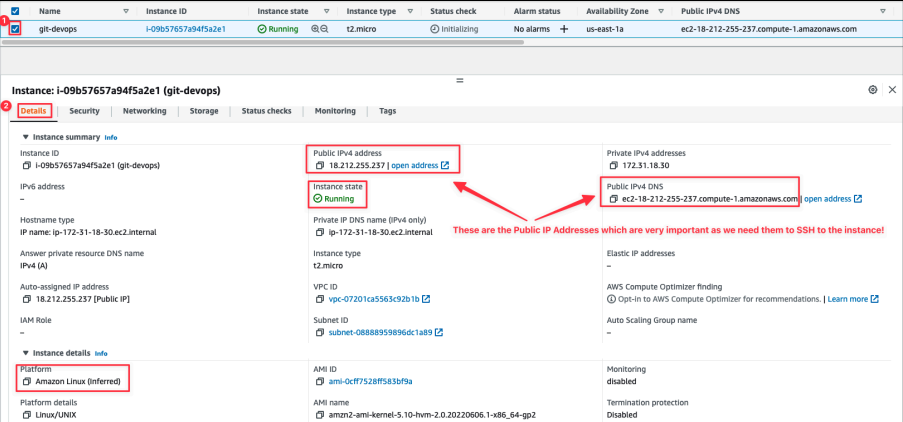Open subnet link subnet-08888959896dc1a89

pos(386,332)
